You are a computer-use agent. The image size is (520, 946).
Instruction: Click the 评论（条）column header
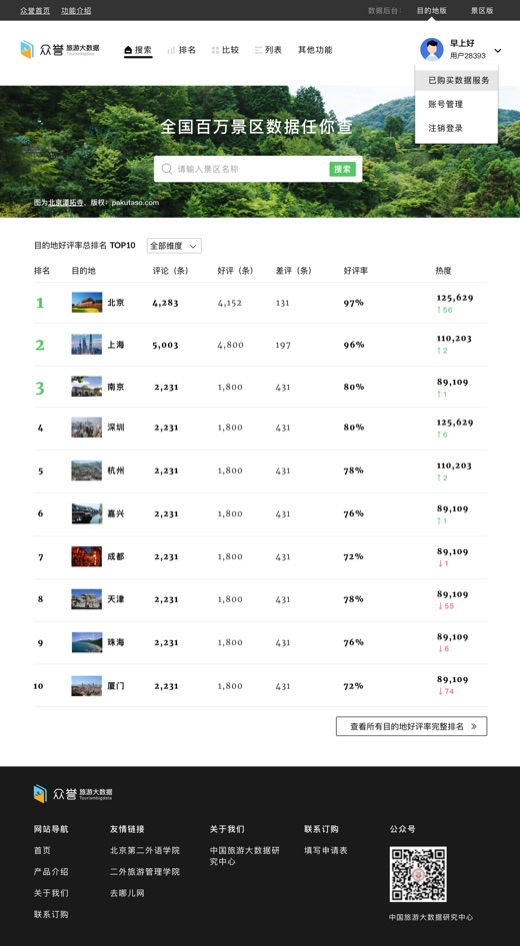pyautogui.click(x=171, y=271)
